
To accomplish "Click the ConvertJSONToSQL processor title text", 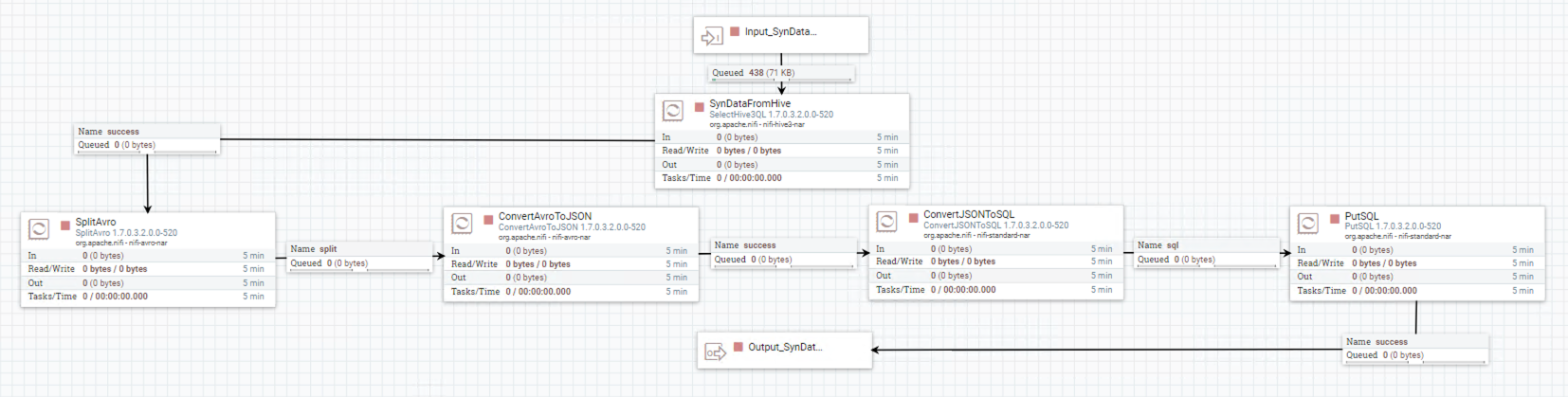I will click(x=969, y=214).
